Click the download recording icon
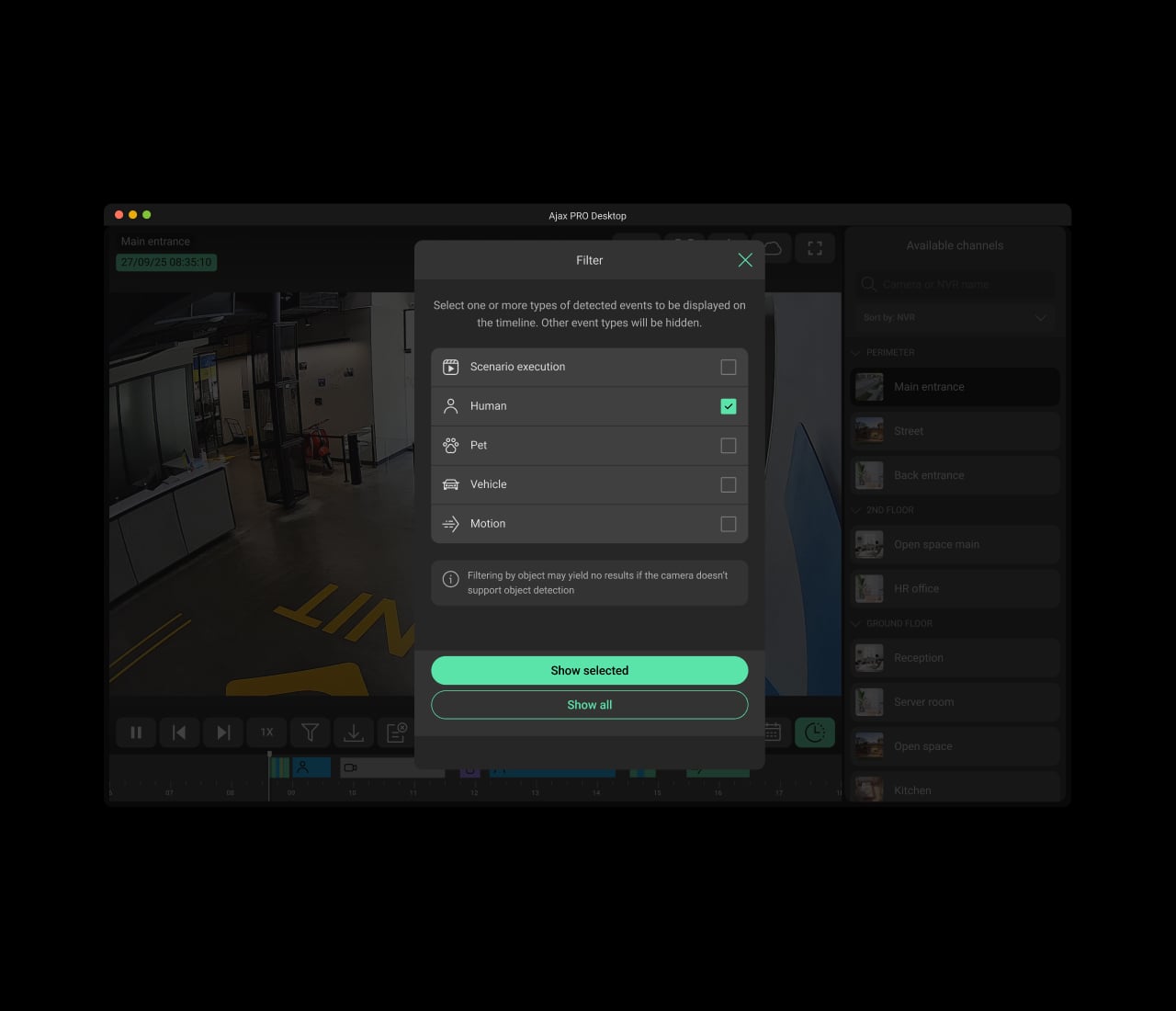This screenshot has height=1011, width=1176. [354, 733]
